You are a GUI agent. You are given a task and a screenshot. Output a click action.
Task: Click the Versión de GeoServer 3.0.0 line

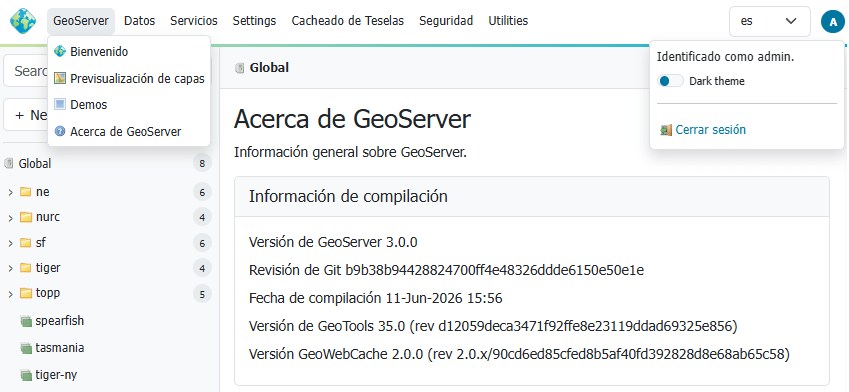(x=333, y=242)
